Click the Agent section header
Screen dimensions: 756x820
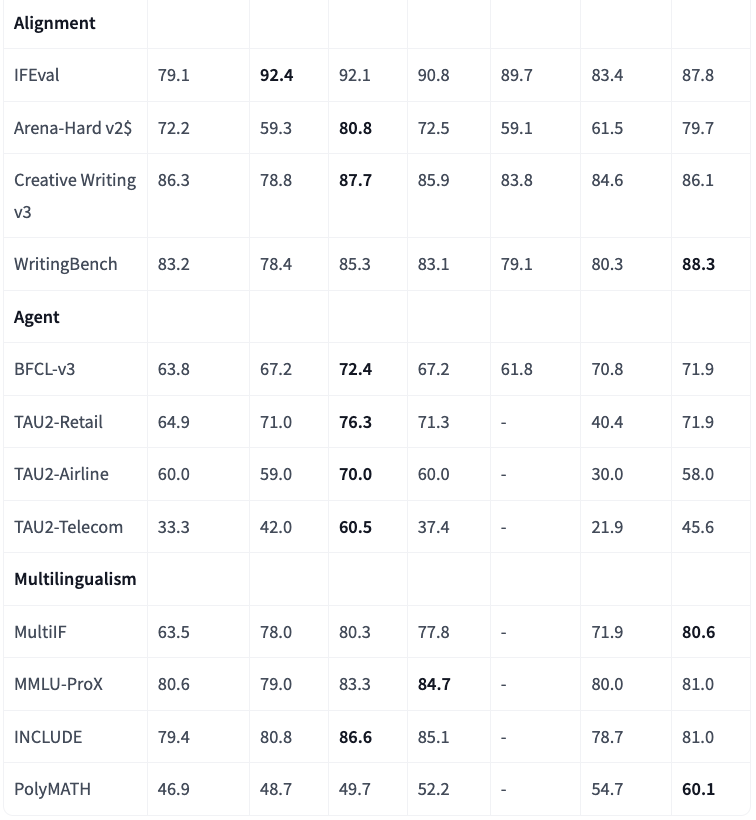click(x=37, y=317)
